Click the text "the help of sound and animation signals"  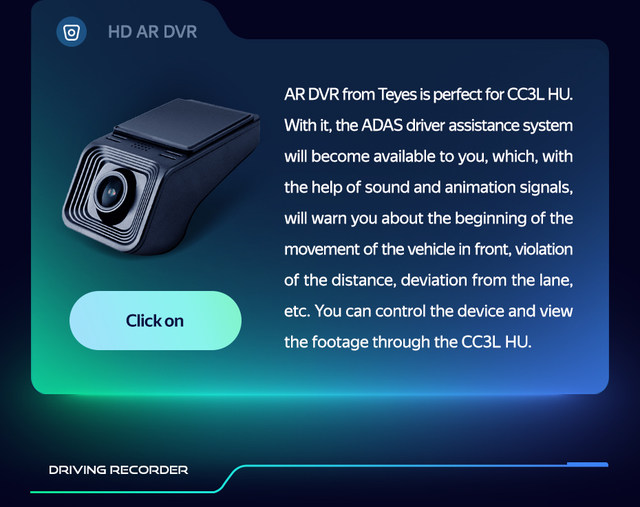(x=427, y=187)
